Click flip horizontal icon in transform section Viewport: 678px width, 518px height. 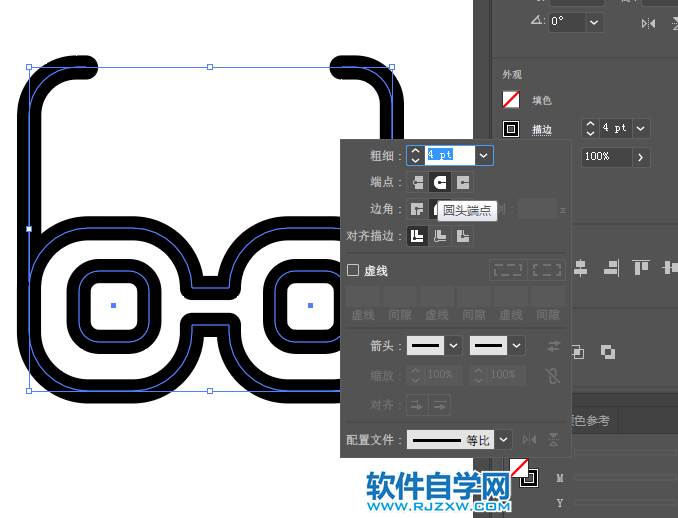point(648,23)
